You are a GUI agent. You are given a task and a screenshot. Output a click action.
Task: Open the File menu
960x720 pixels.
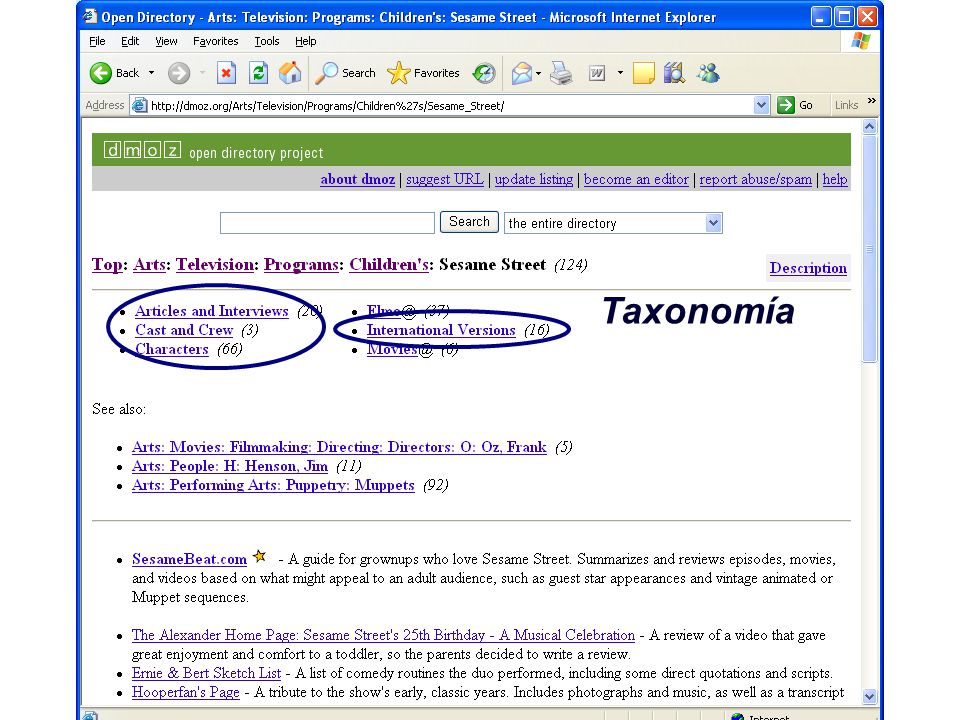coord(97,41)
